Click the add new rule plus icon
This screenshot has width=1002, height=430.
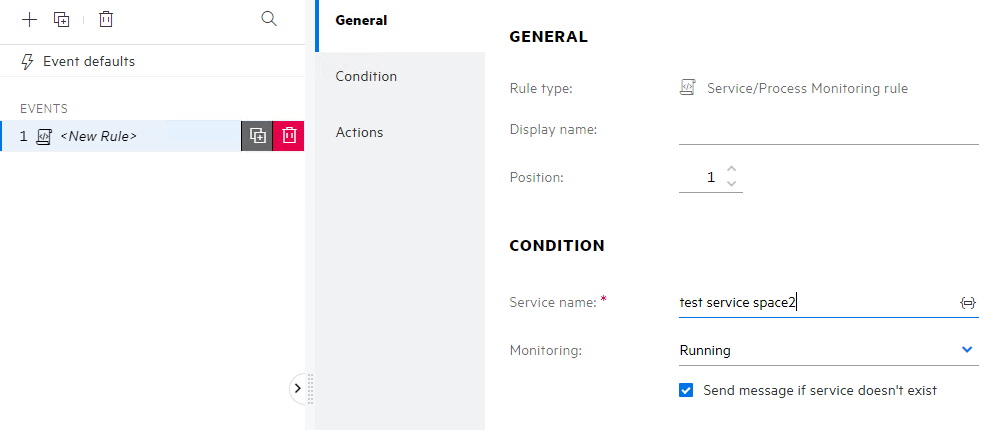[29, 19]
